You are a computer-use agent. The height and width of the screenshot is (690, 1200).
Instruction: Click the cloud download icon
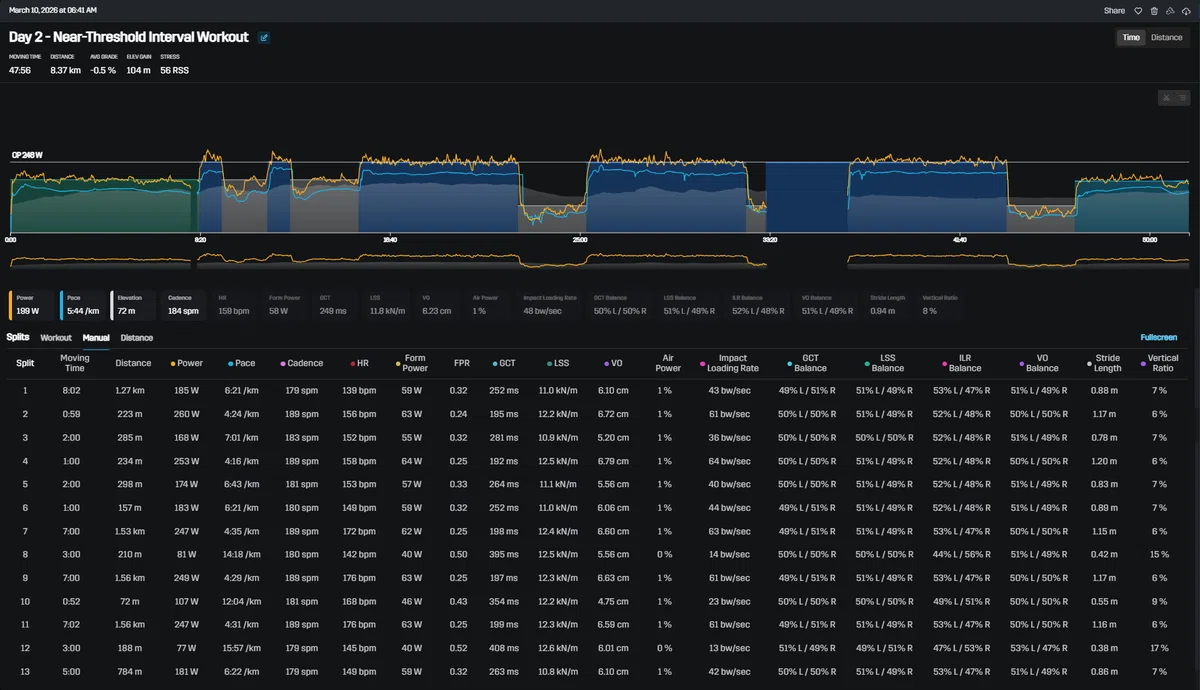pos(1186,10)
